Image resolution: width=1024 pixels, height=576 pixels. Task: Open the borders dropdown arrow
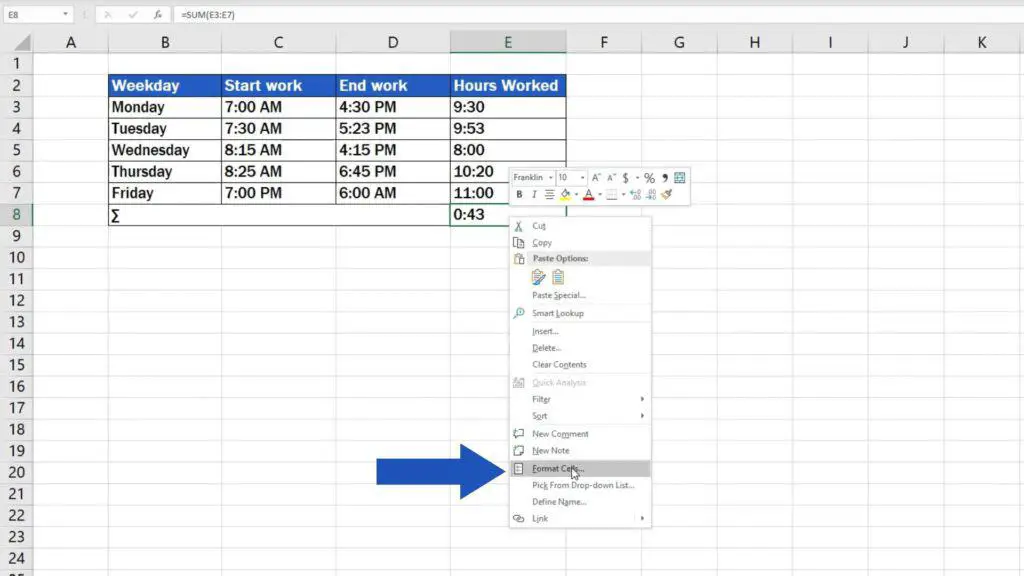pyautogui.click(x=623, y=195)
